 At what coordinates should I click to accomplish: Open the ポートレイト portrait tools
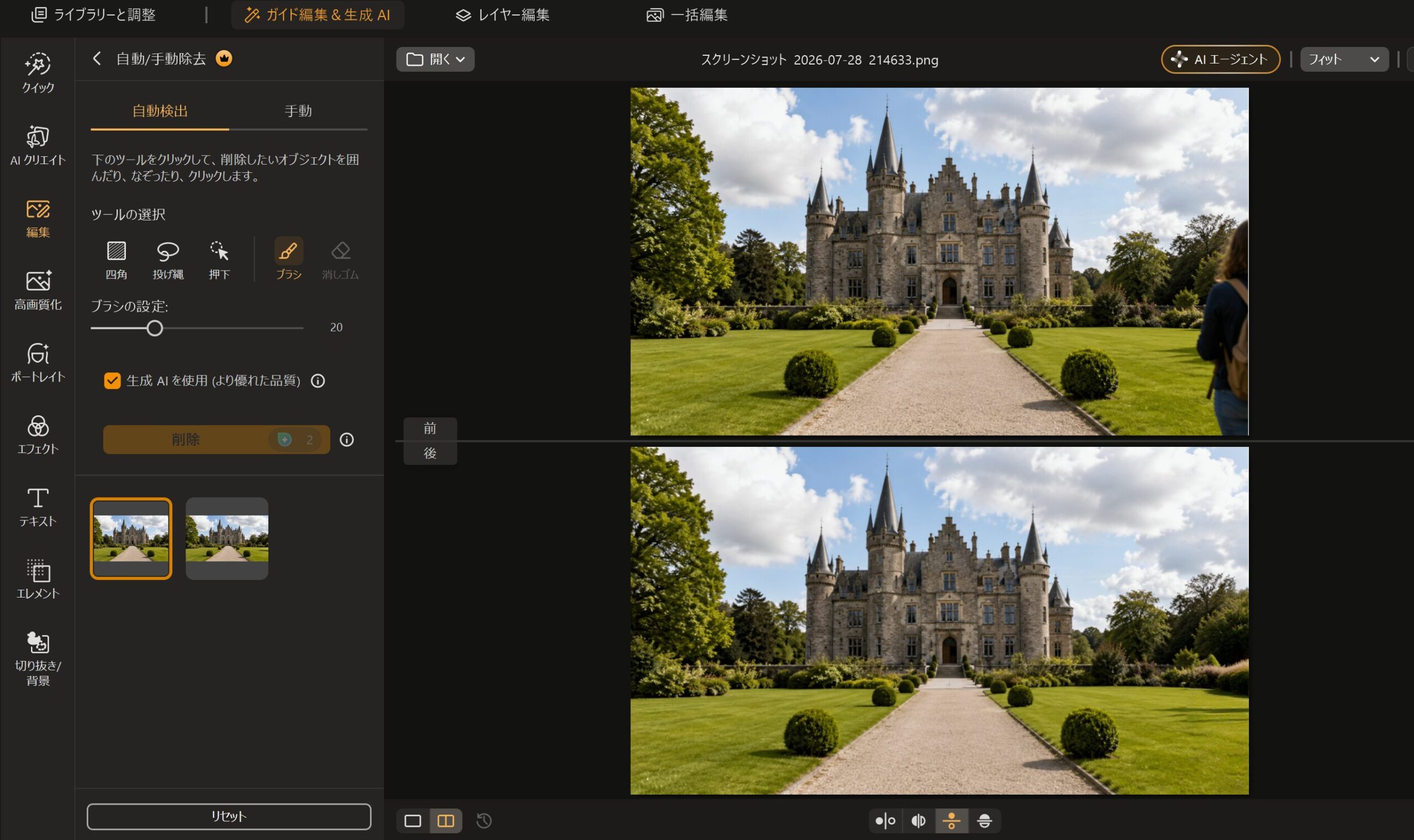(38, 362)
